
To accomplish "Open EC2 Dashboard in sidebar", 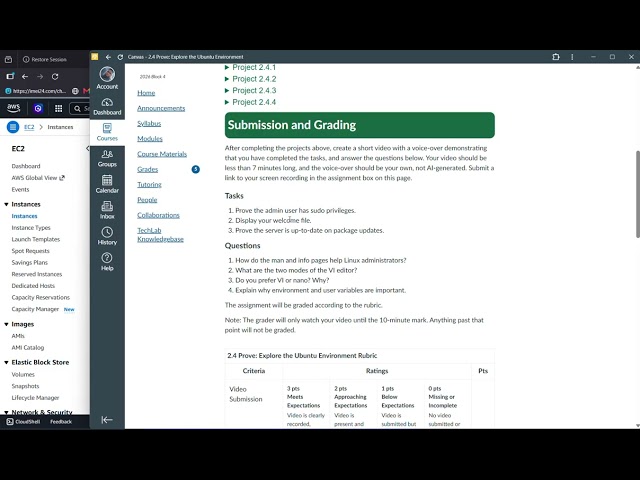I will (26, 166).
